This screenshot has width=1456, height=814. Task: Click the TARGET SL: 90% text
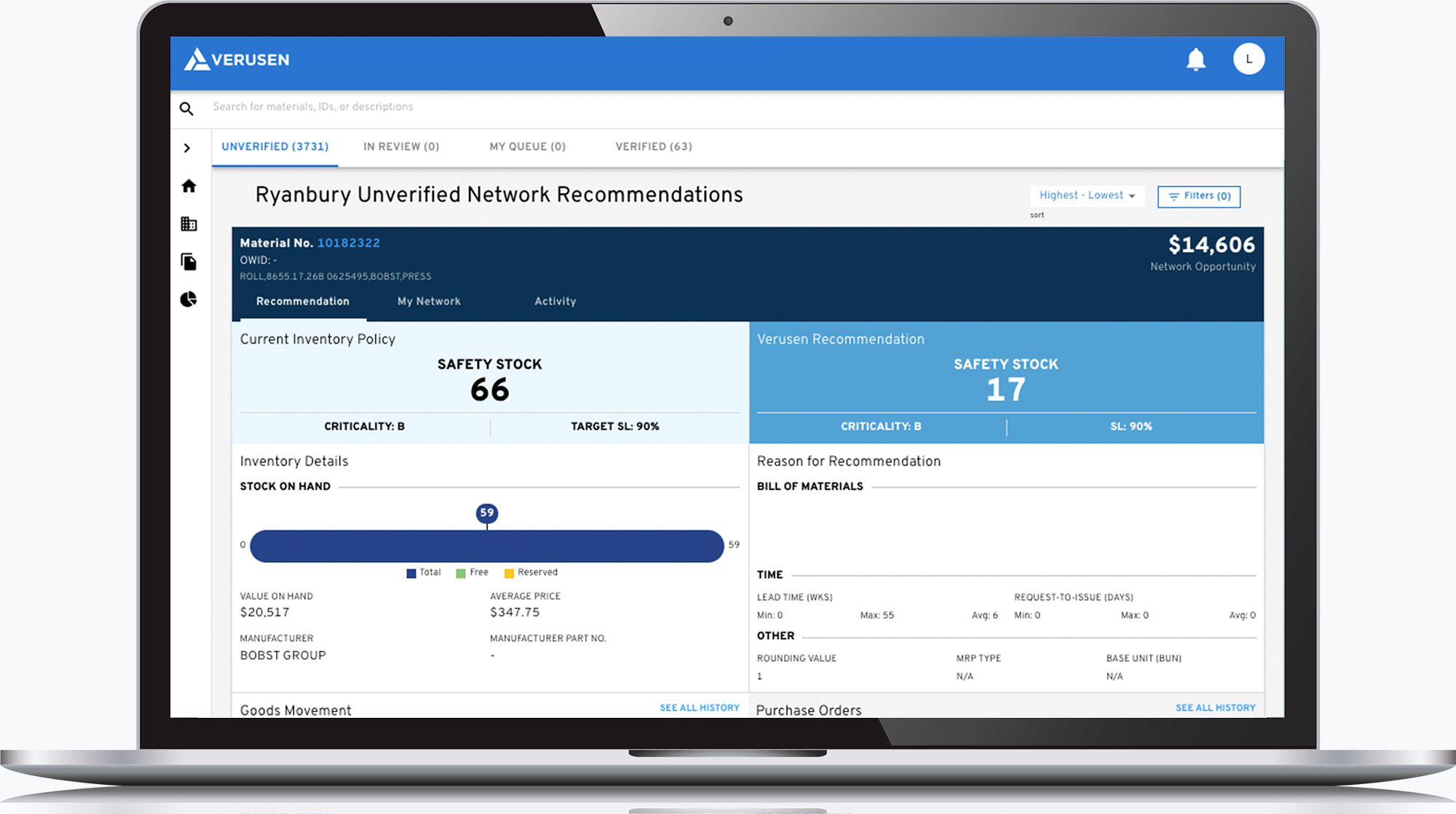click(614, 427)
